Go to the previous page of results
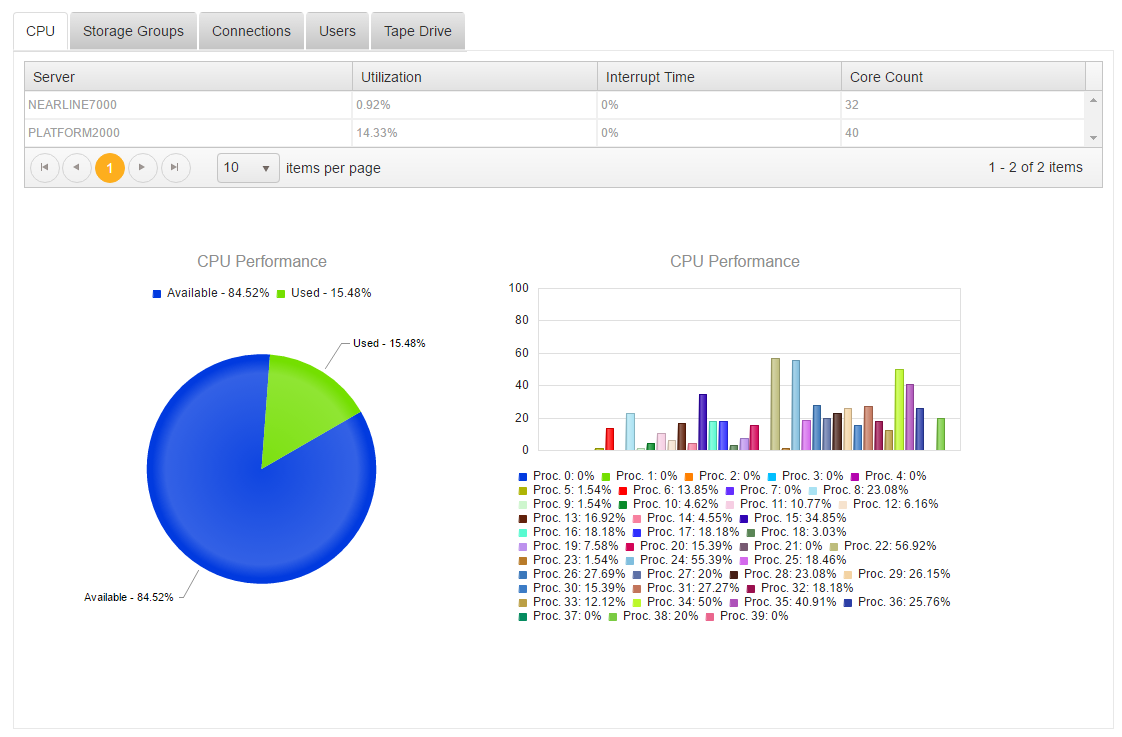The image size is (1122, 737). click(77, 168)
